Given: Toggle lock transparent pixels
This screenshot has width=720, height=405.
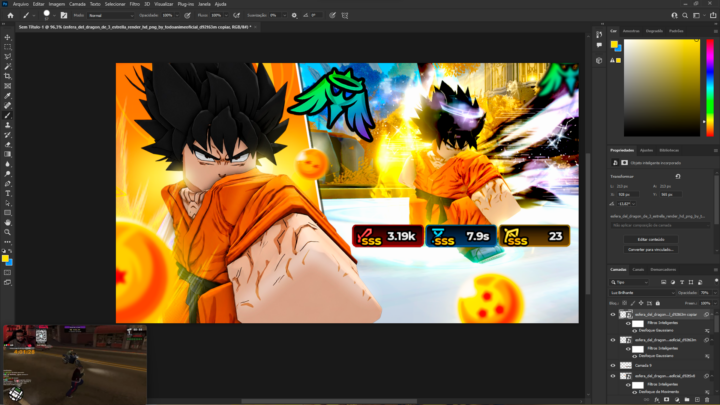Looking at the screenshot, I should click(x=624, y=303).
